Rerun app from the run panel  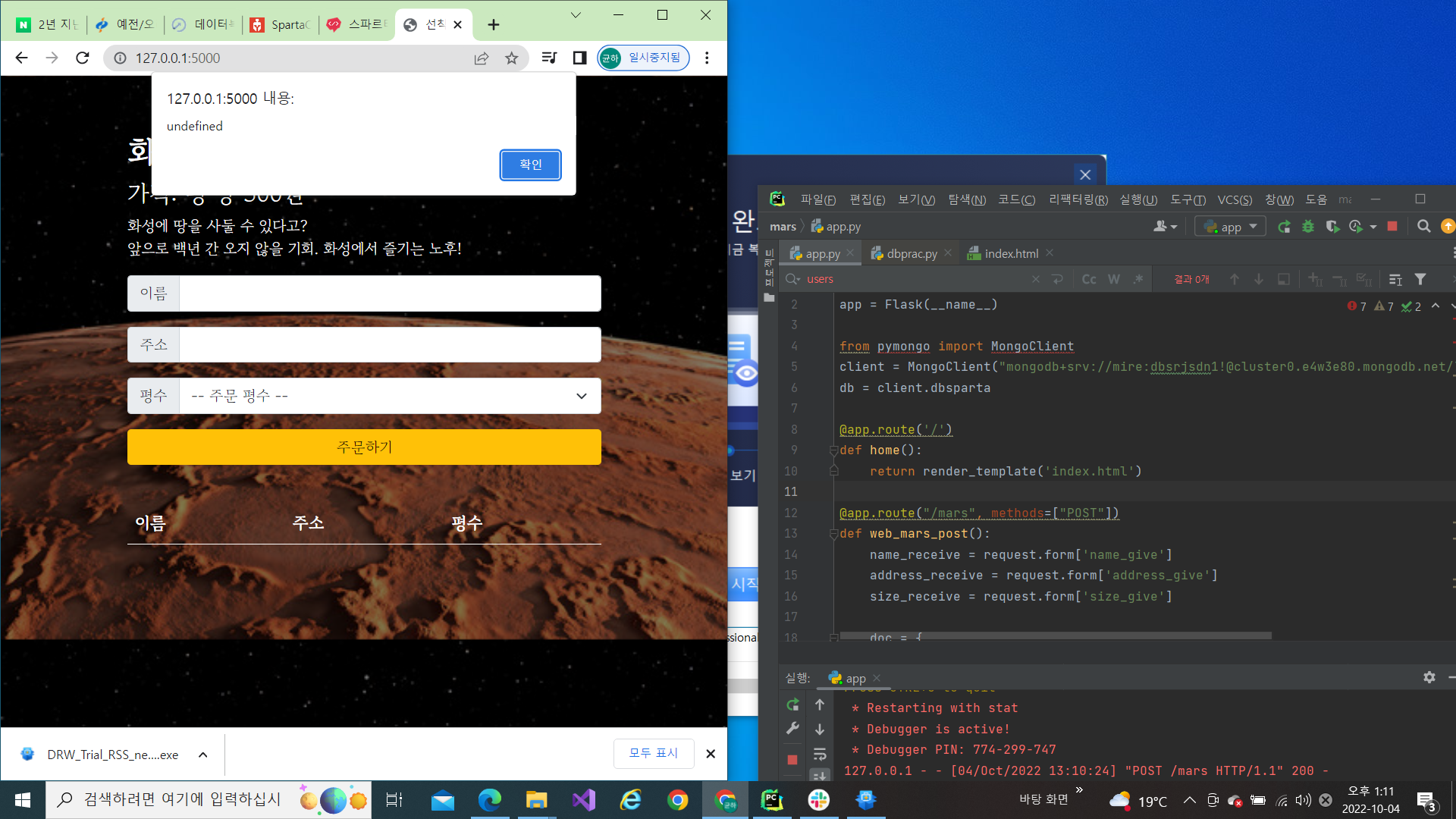pos(792,704)
